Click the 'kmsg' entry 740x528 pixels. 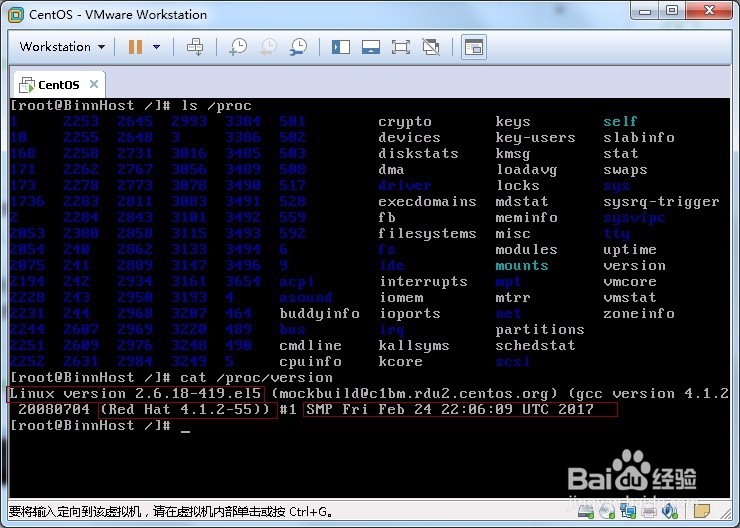(513, 154)
